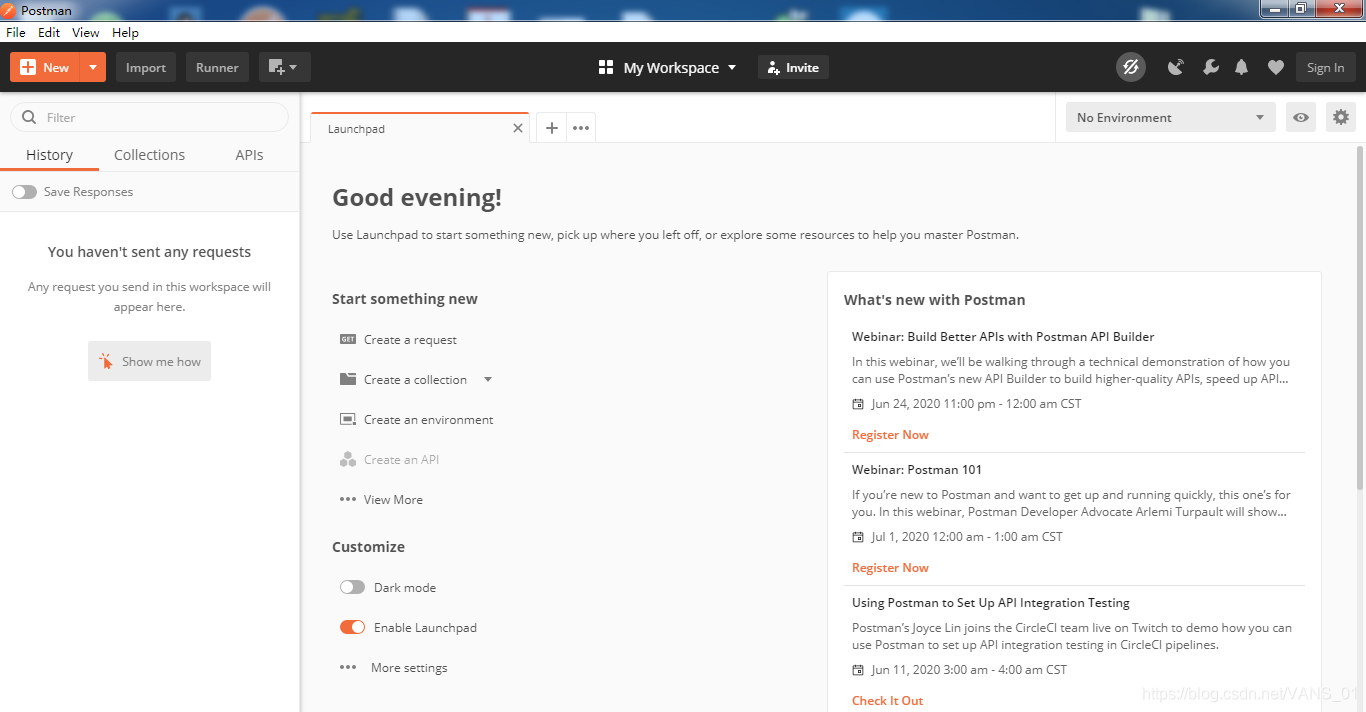Click View More under Start something new

pos(393,500)
